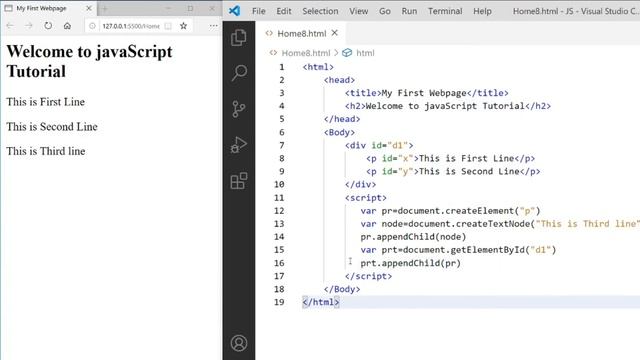The image size is (640, 360).
Task: Click line number 7 in the gutter
Action: coord(282,145)
